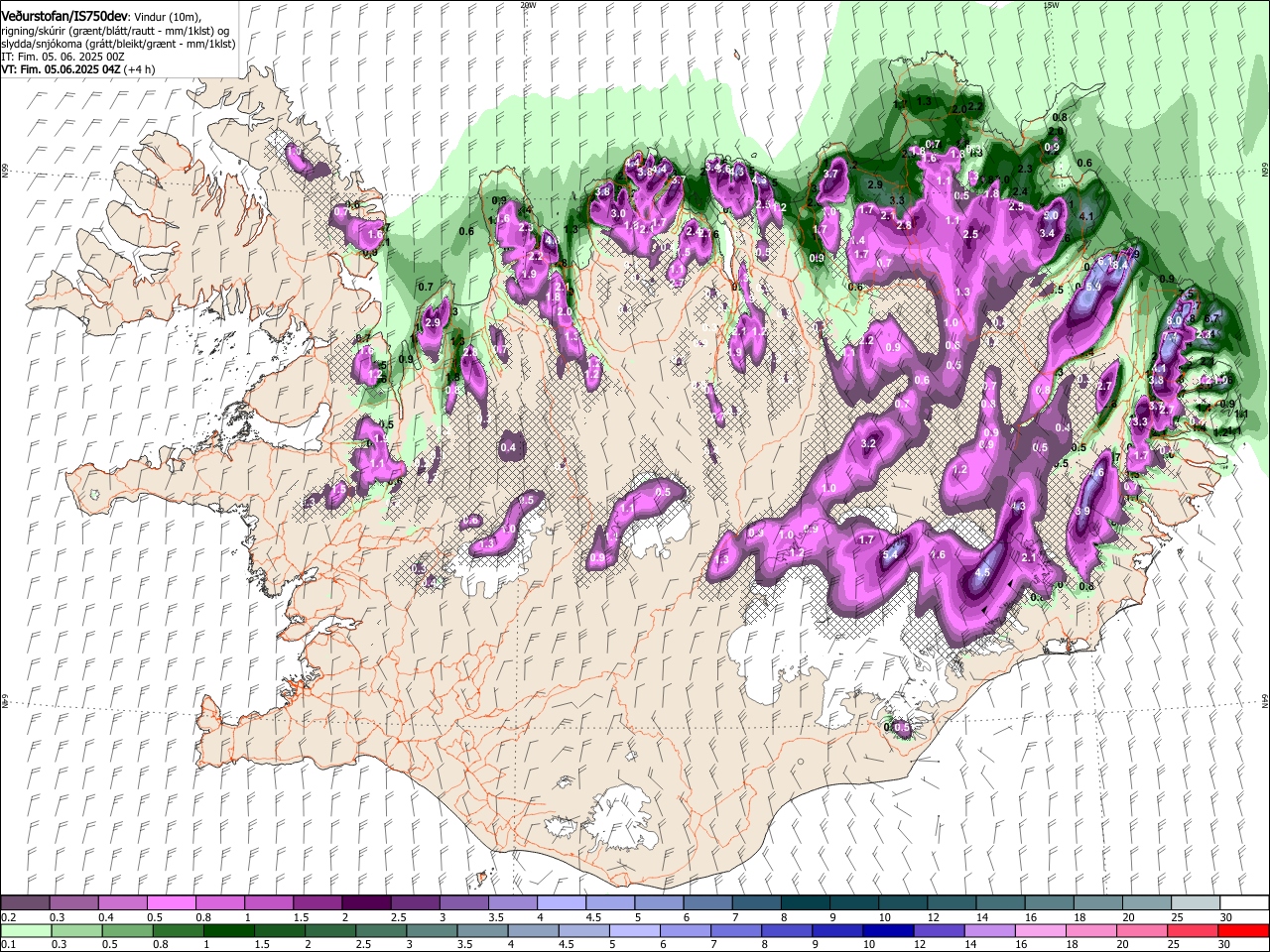The height and width of the screenshot is (952, 1270).
Task: Click the 5.9 precipitation value on map
Action: [1093, 287]
